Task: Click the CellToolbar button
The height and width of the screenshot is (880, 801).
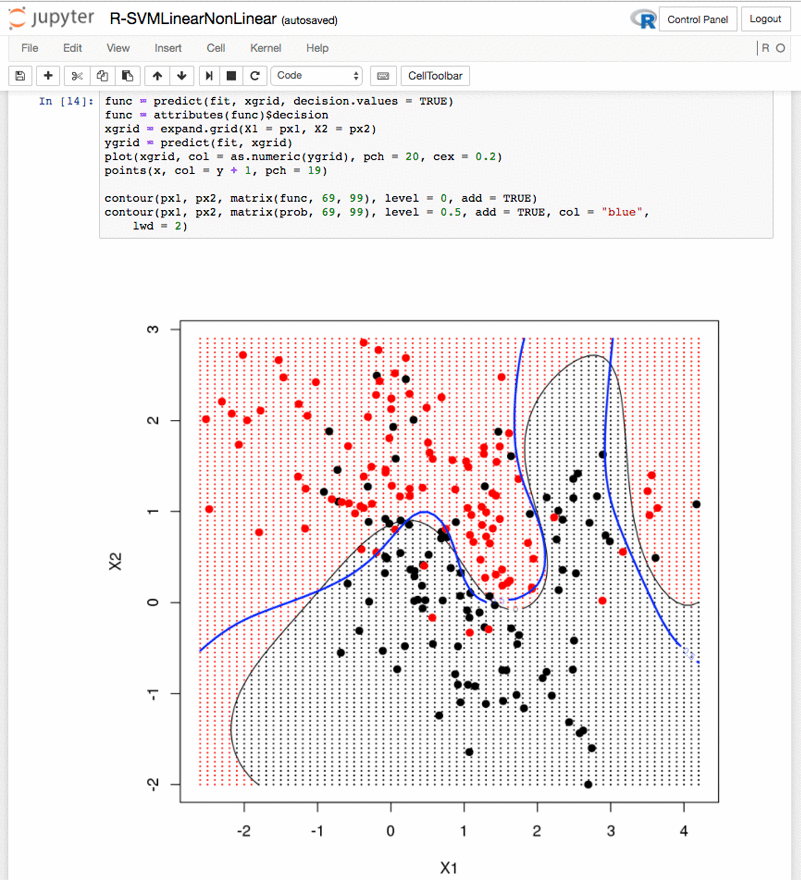Action: point(435,76)
